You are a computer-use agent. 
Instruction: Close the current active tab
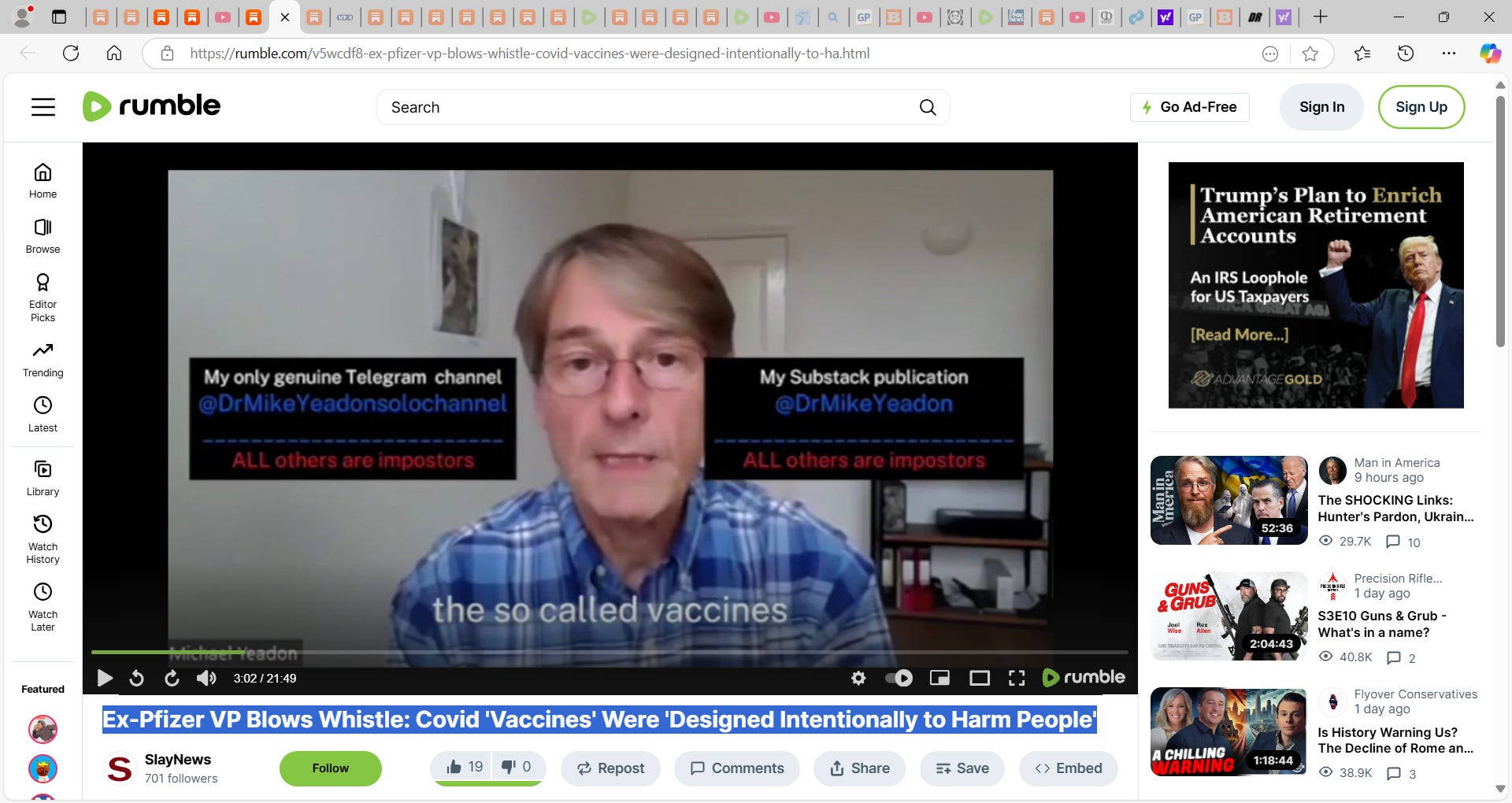point(285,17)
